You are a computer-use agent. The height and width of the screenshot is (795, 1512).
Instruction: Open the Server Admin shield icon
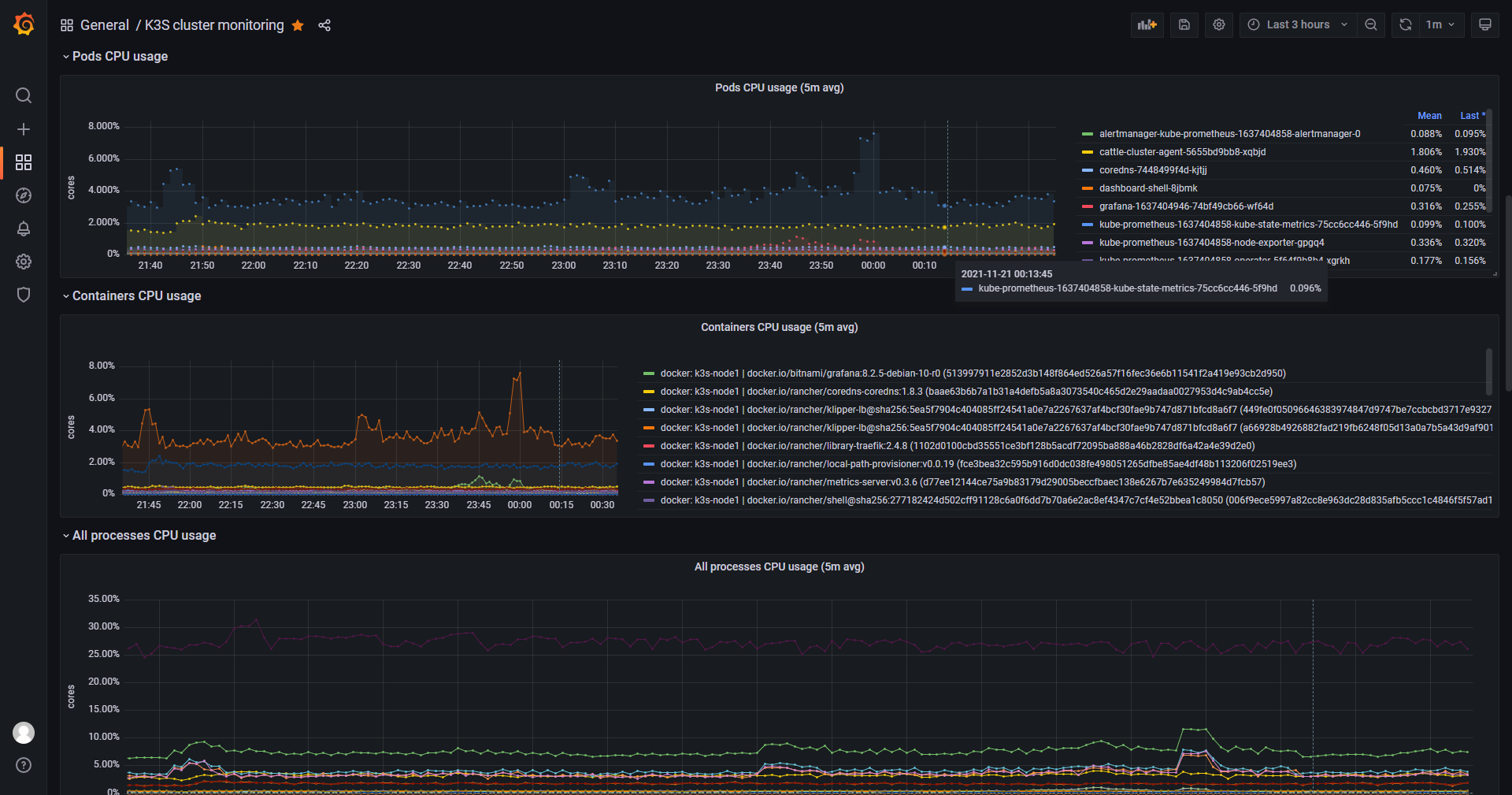(24, 295)
